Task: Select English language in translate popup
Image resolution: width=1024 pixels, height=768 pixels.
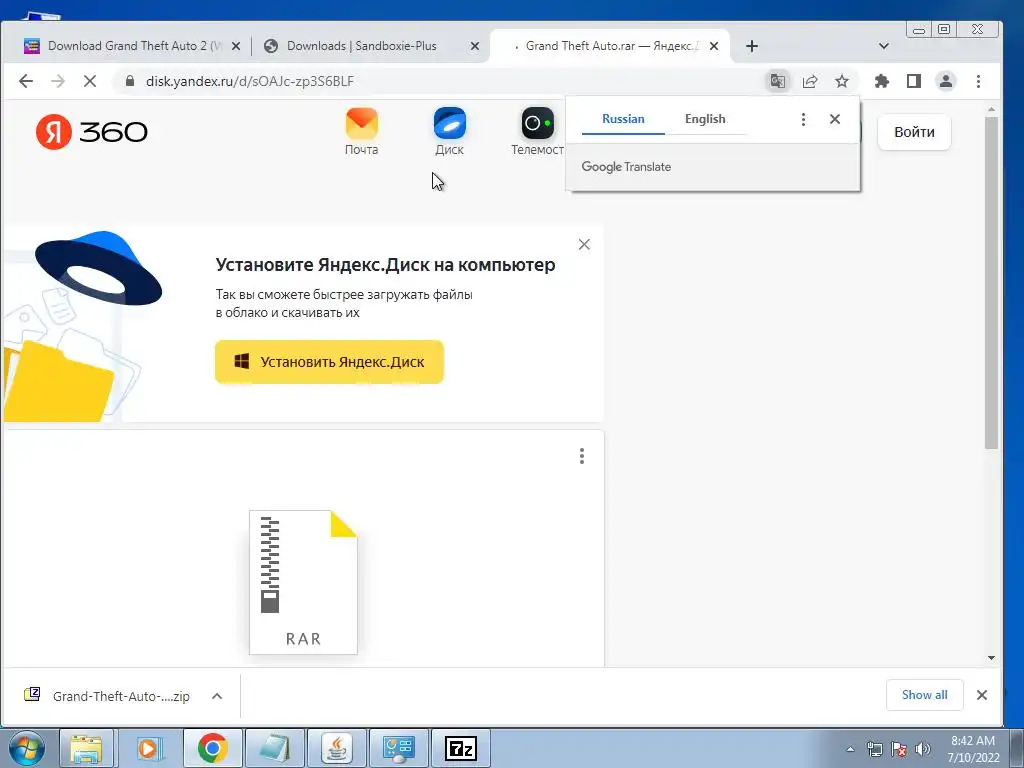Action: pos(705,119)
